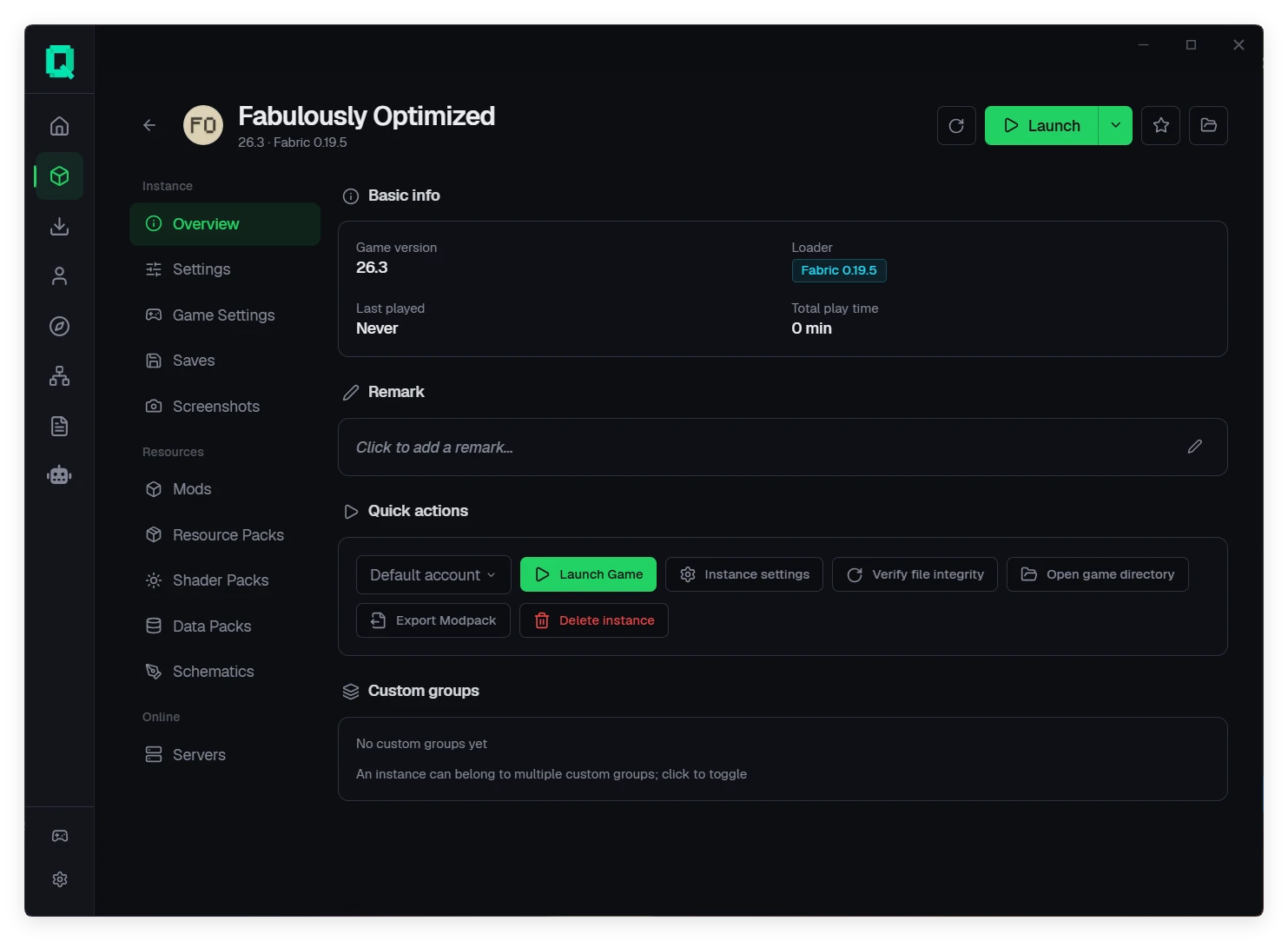1288x941 pixels.
Task: Open the Screenshots tab
Action: [225, 407]
